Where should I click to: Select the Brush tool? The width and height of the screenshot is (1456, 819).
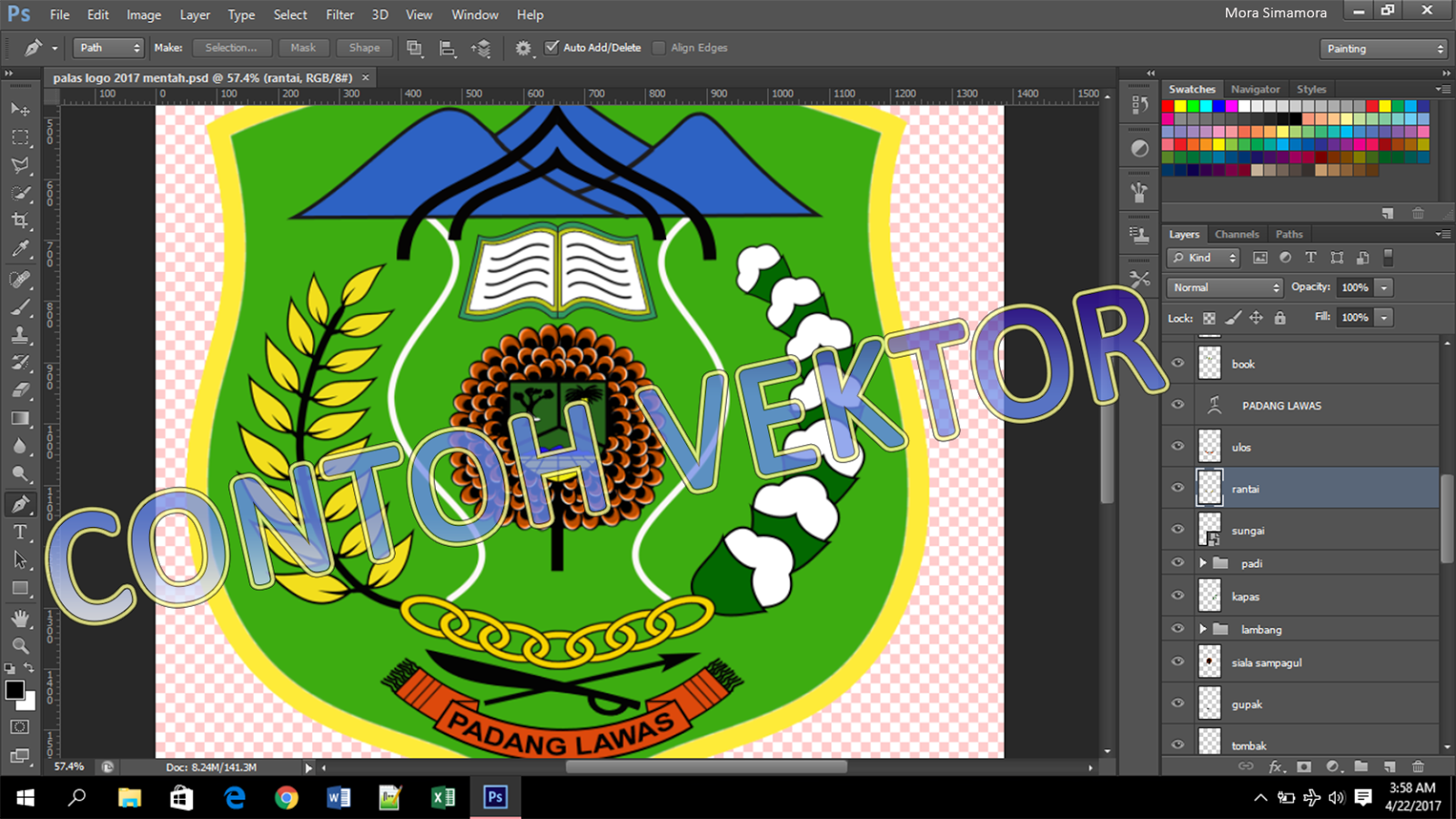click(x=20, y=307)
